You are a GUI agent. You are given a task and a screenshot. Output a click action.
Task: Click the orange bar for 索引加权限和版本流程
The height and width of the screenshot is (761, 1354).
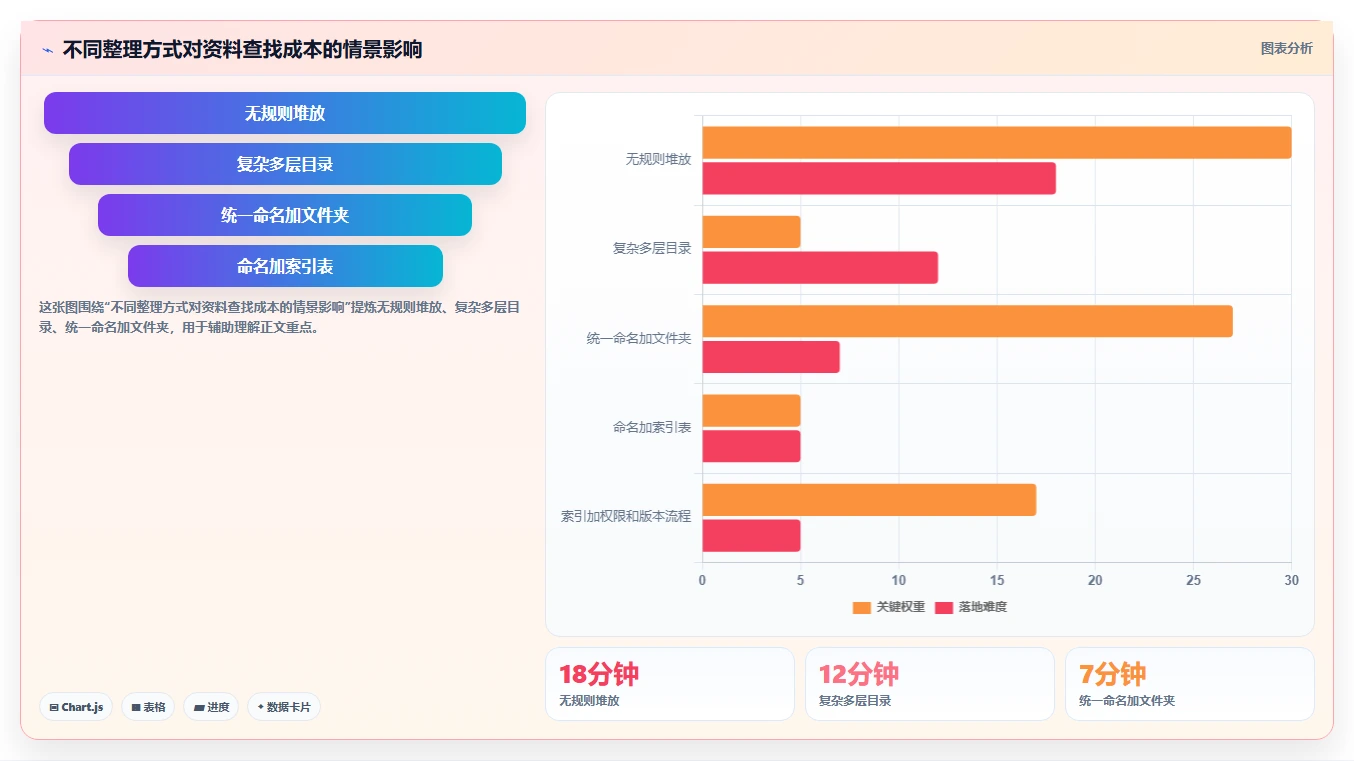[869, 500]
